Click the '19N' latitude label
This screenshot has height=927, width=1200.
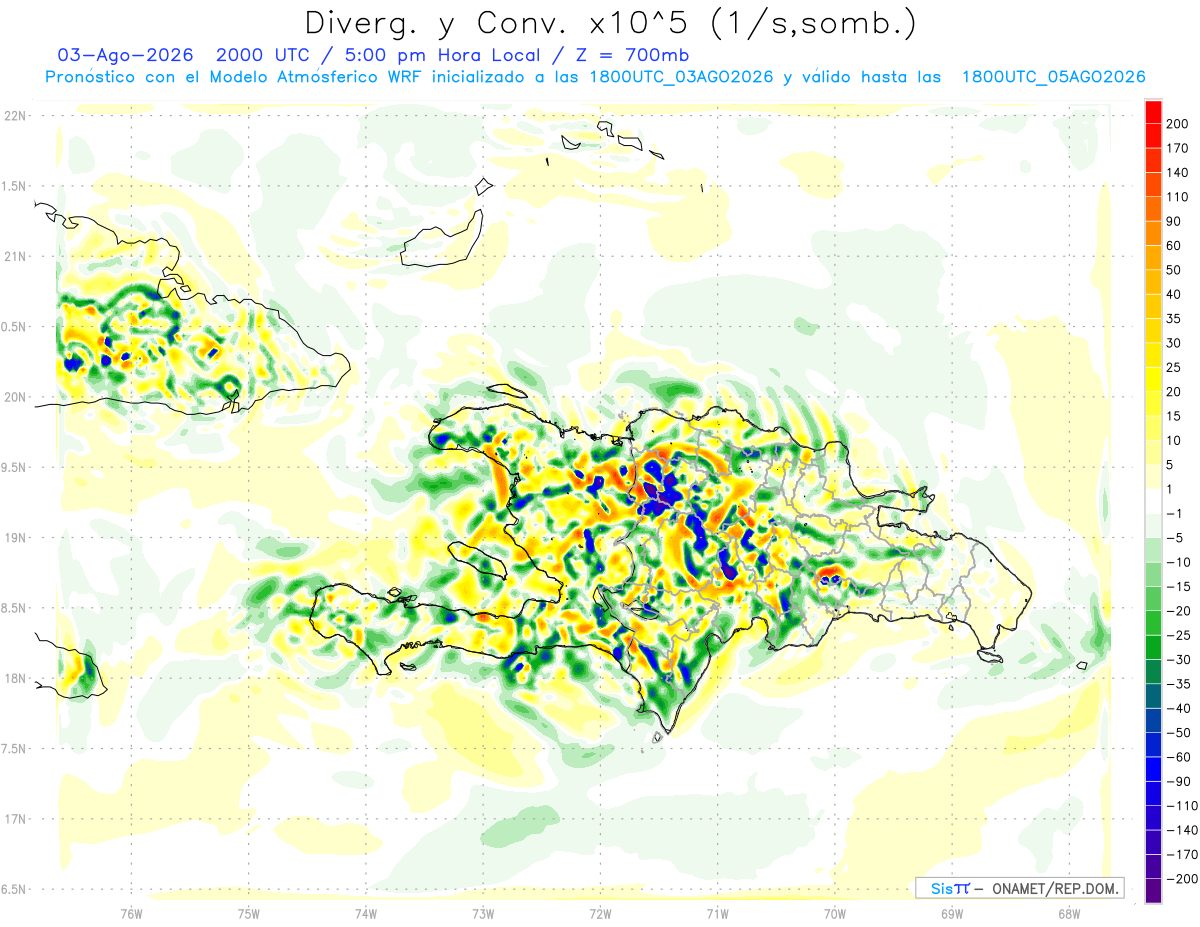15,538
